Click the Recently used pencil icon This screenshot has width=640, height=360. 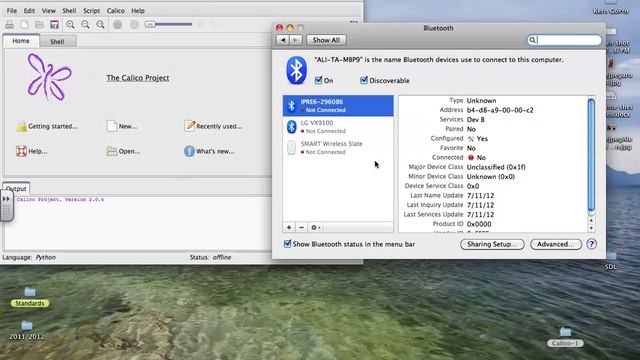pos(189,126)
